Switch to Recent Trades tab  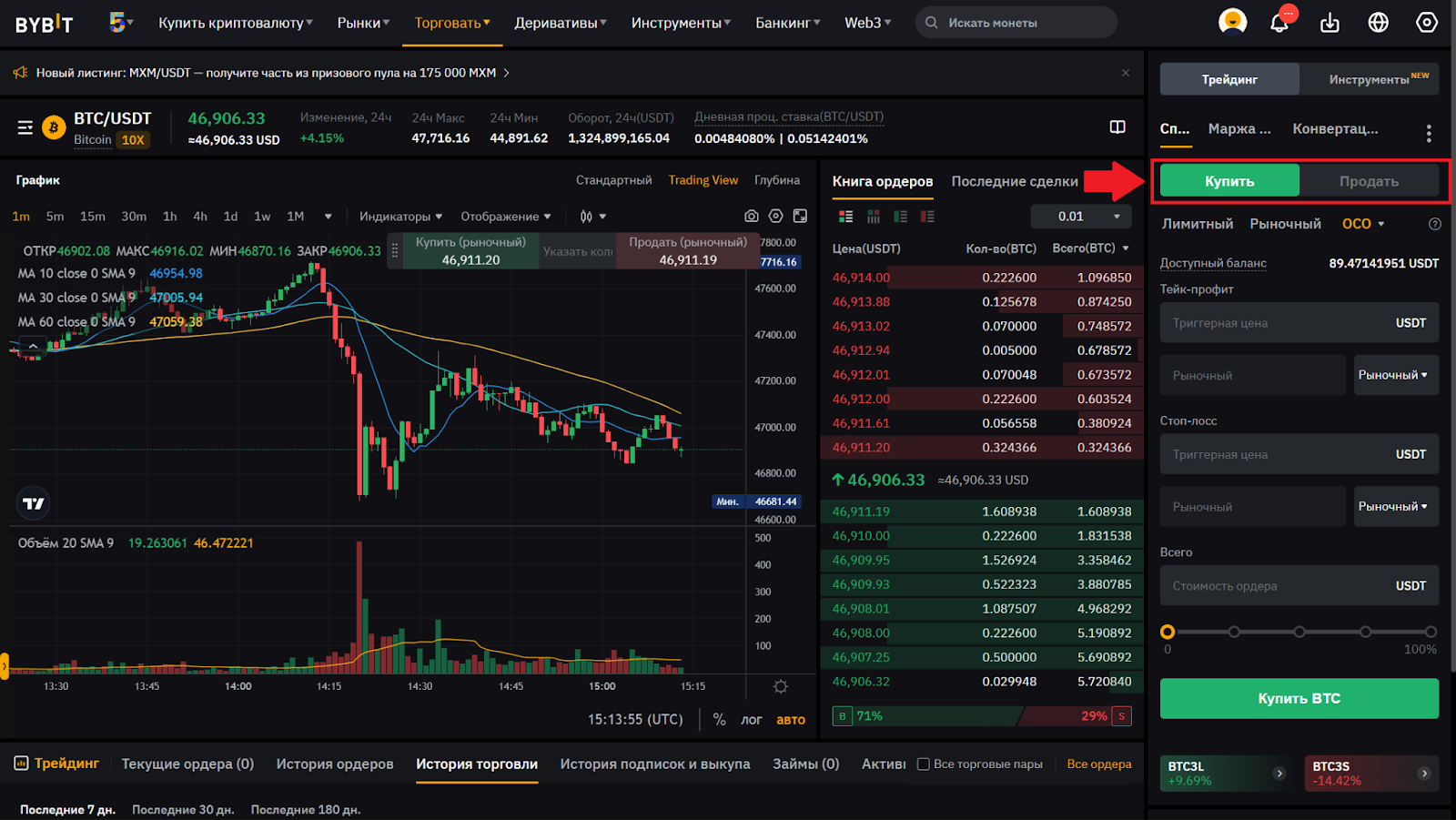(1015, 181)
